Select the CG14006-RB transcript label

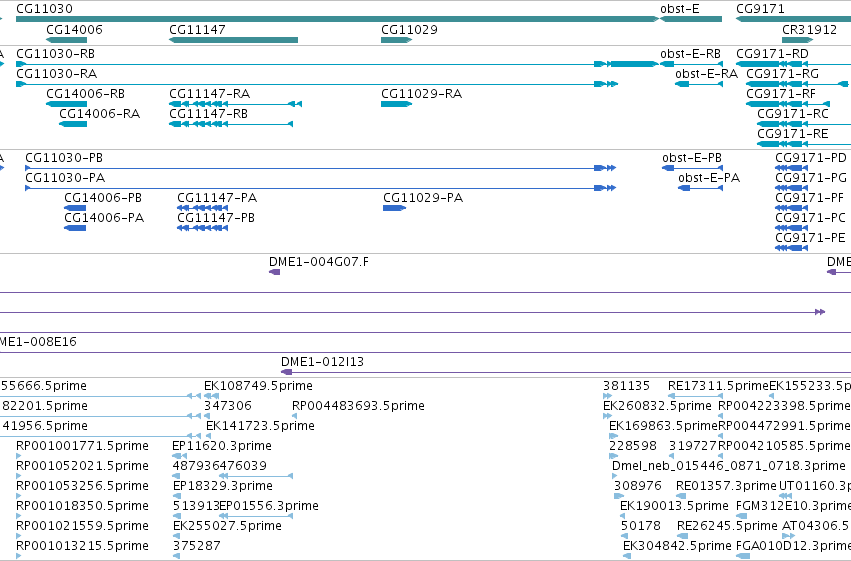[x=85, y=94]
